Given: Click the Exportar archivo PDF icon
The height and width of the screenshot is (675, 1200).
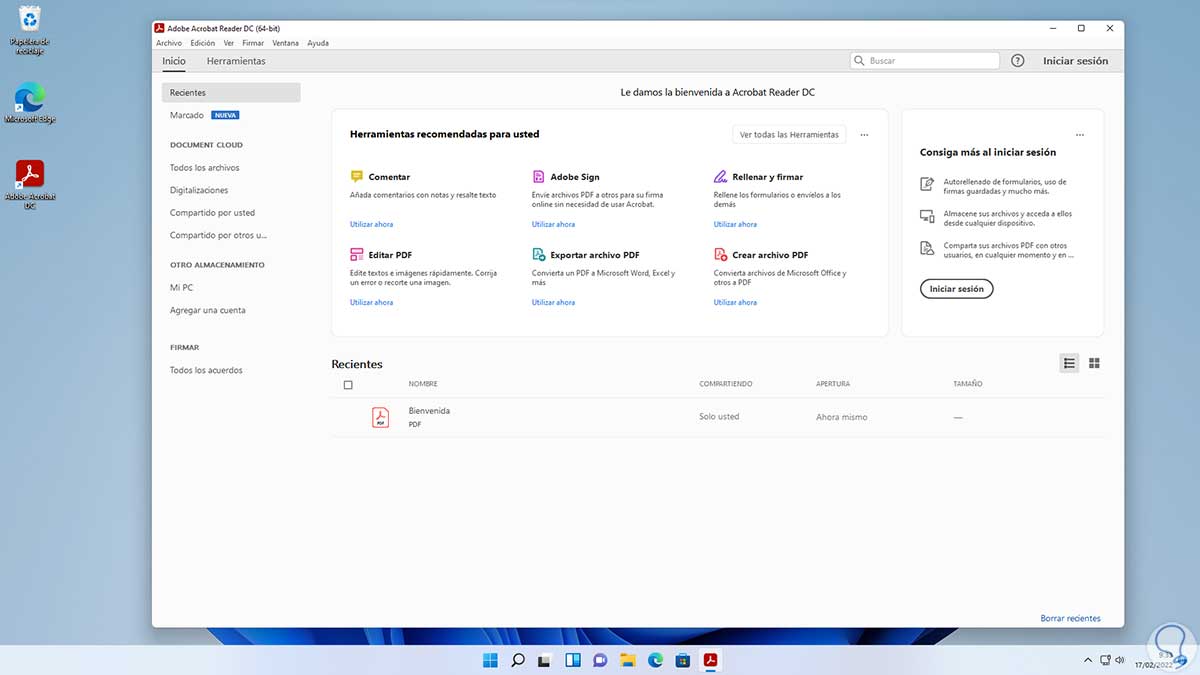Looking at the screenshot, I should point(539,255).
